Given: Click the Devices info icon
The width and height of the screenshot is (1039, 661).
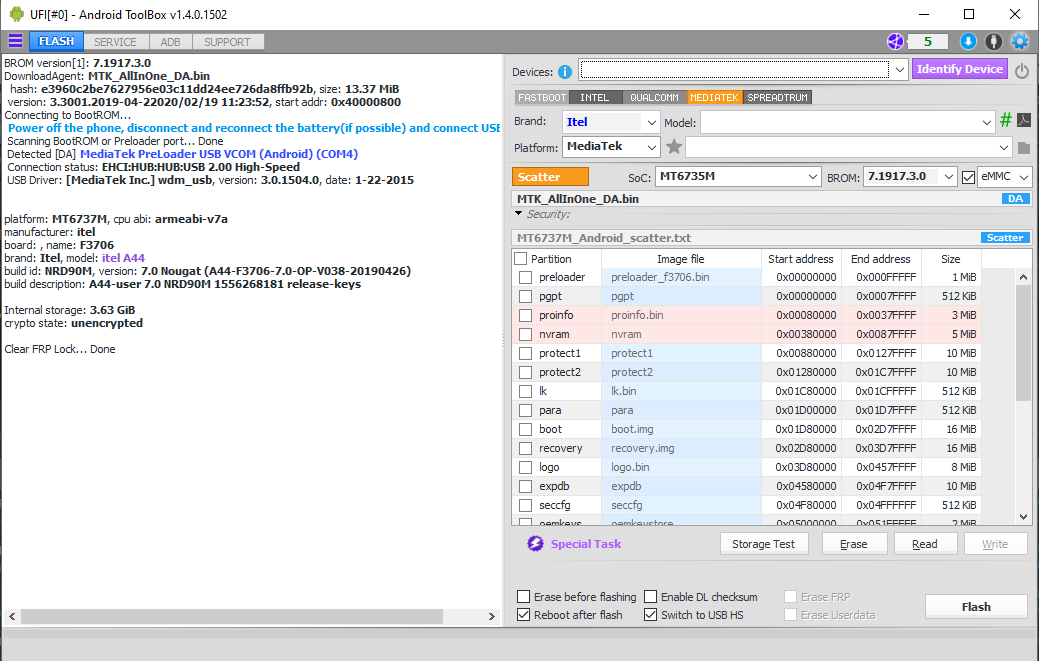Looking at the screenshot, I should [565, 72].
